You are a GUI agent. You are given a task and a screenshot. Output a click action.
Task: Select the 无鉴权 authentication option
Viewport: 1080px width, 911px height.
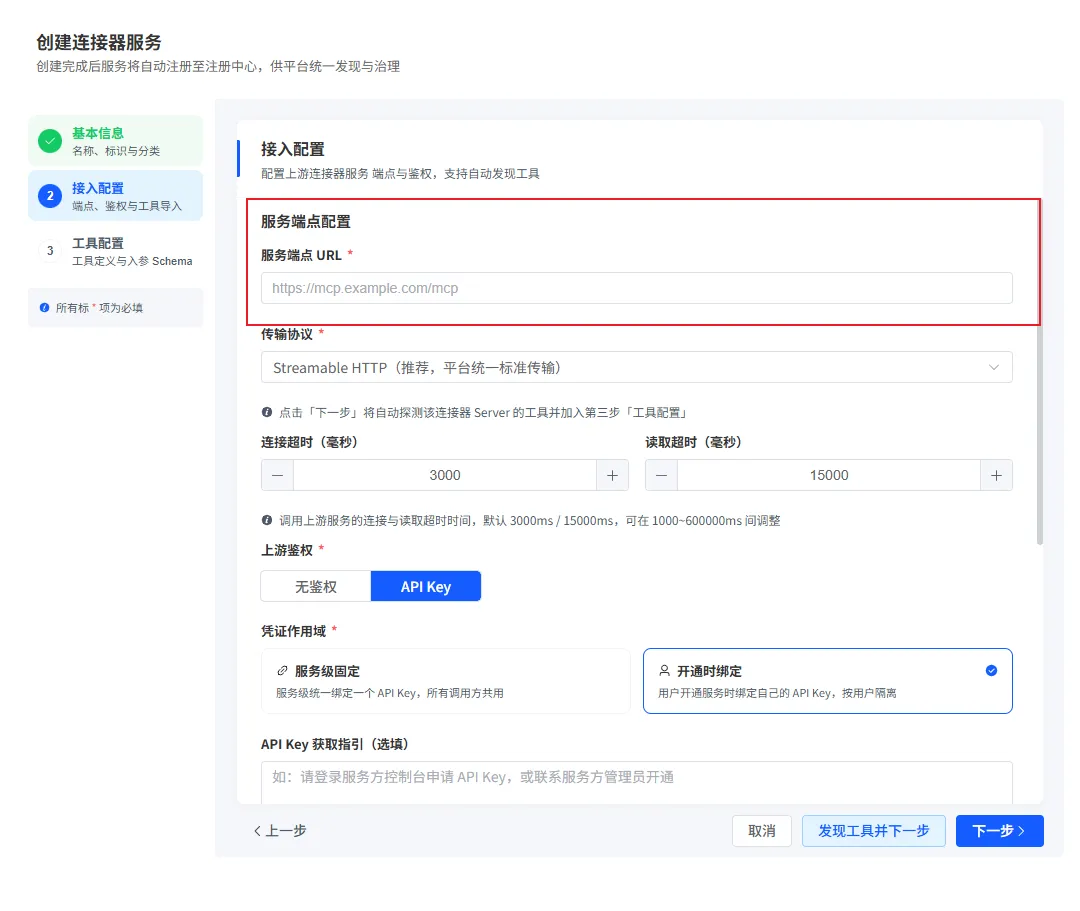point(316,586)
